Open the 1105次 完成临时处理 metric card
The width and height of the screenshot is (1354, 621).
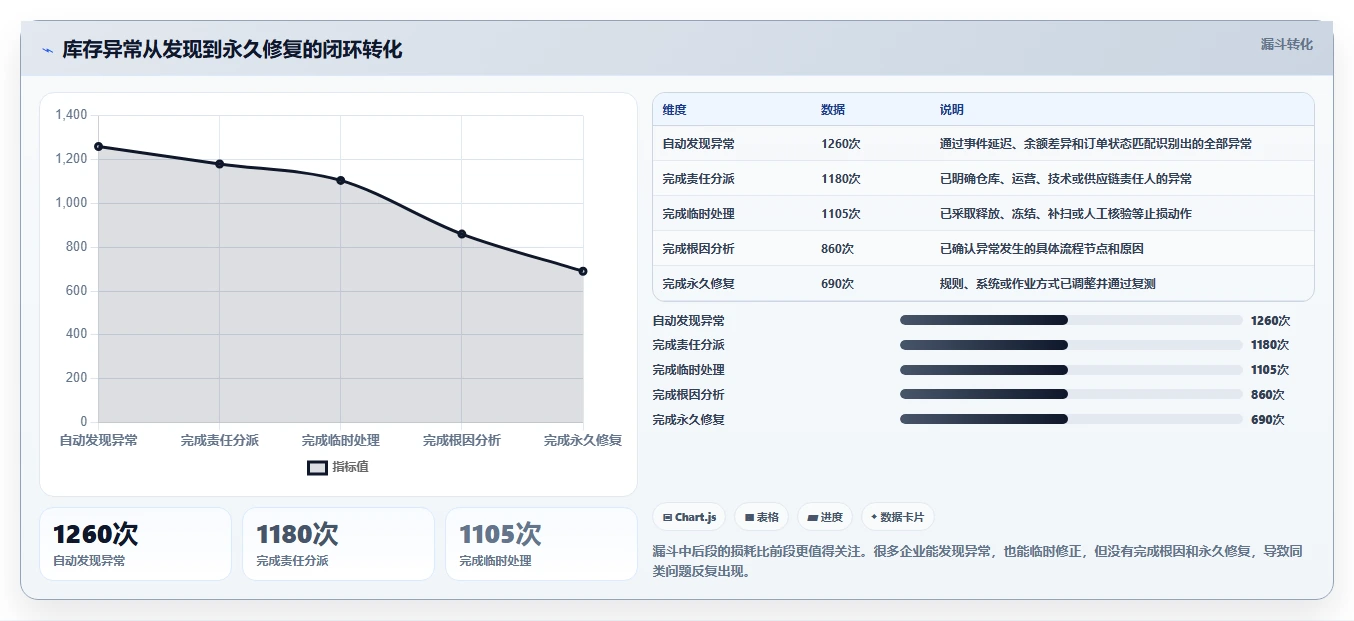(541, 544)
